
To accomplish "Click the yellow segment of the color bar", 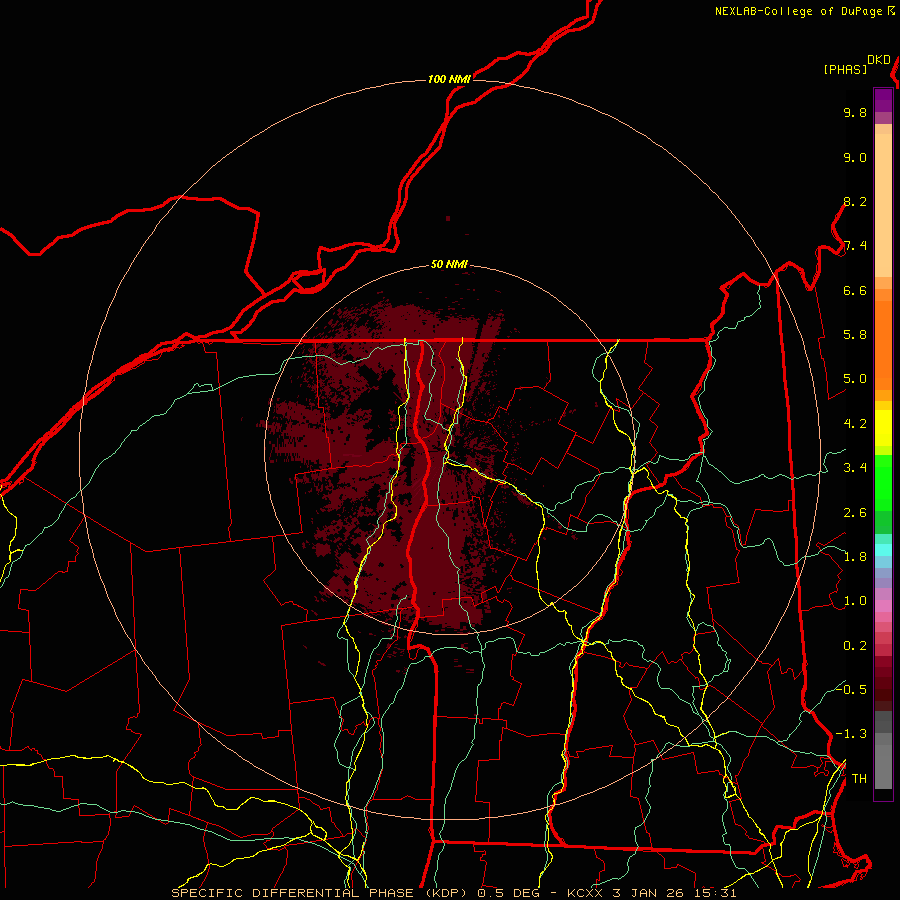I will coord(883,428).
